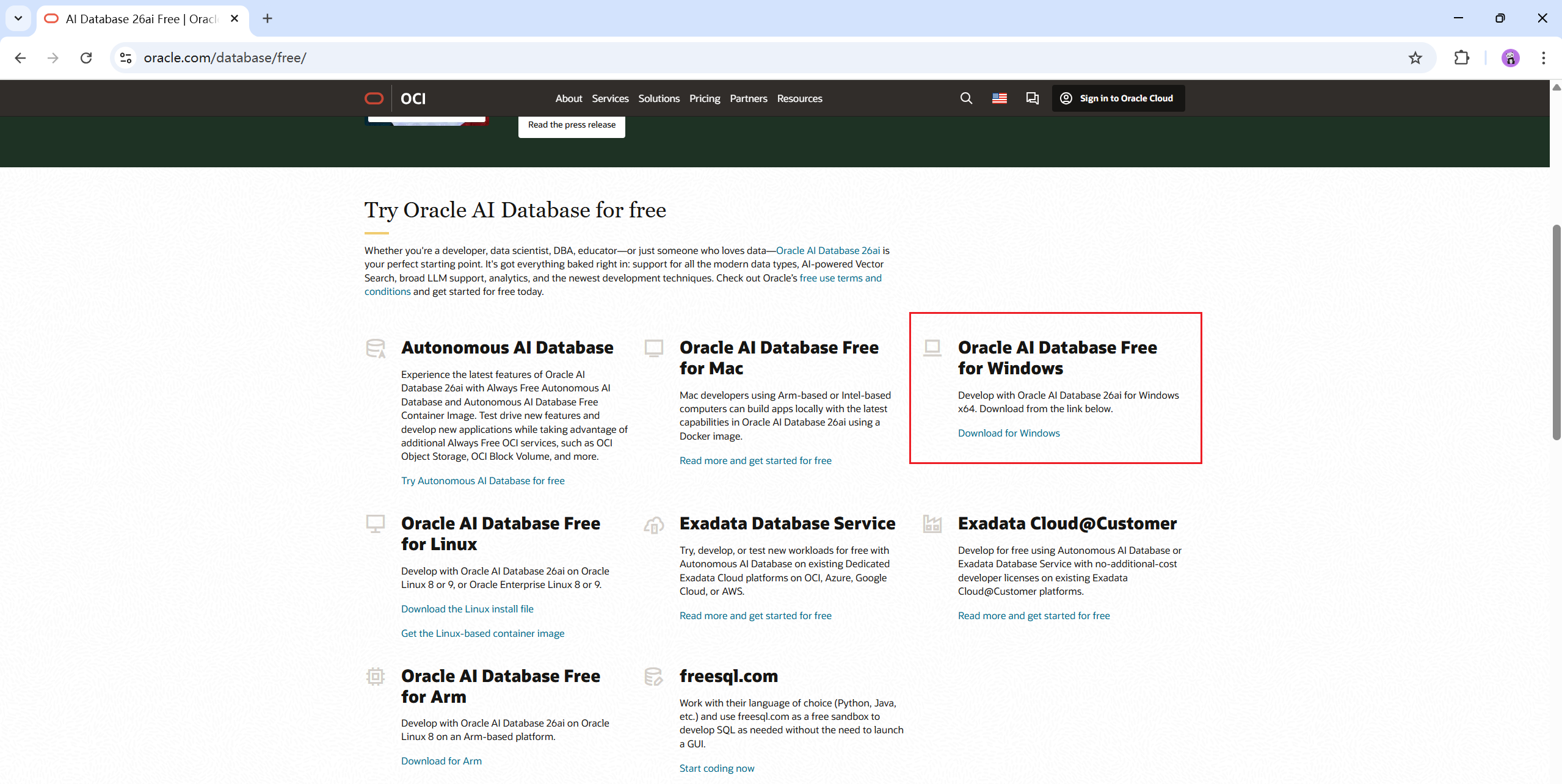Click Sign in to Oracle Cloud

(x=1117, y=98)
